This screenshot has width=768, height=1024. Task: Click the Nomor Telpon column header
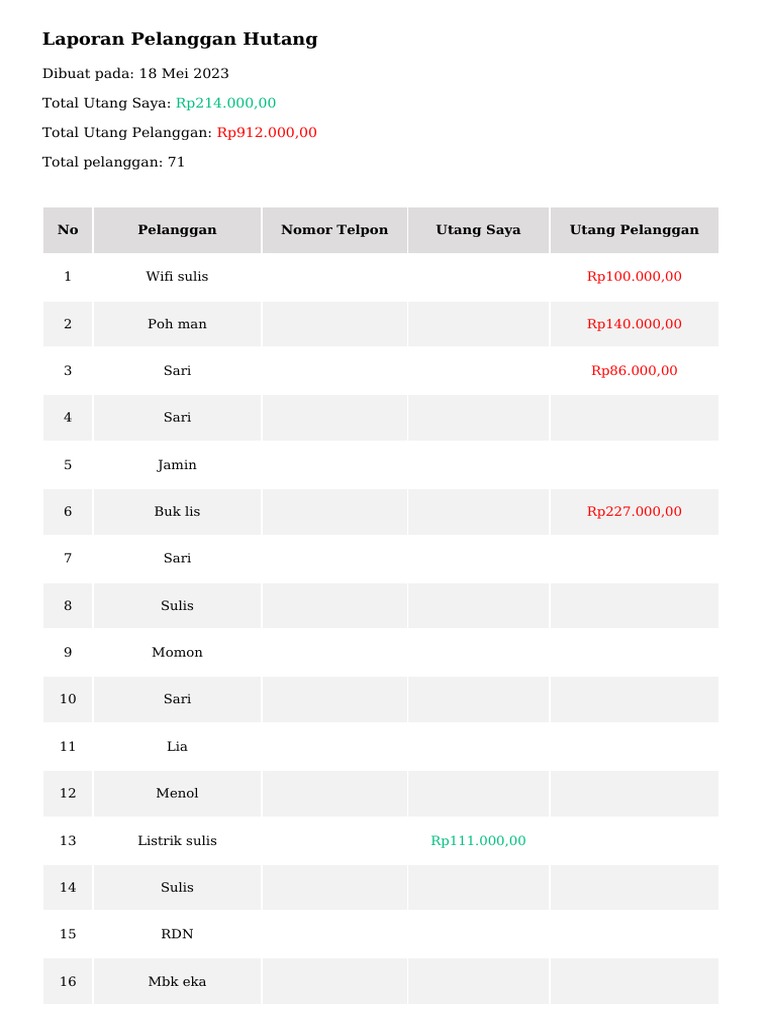(x=334, y=230)
